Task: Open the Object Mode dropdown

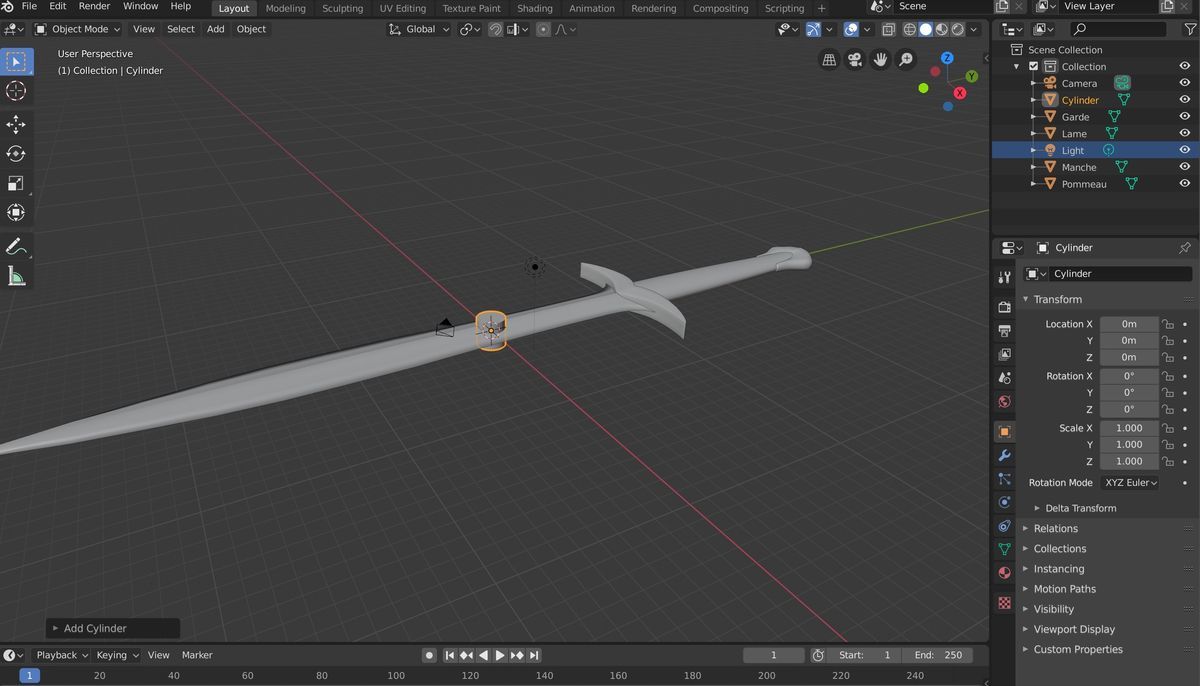Action: coord(77,29)
